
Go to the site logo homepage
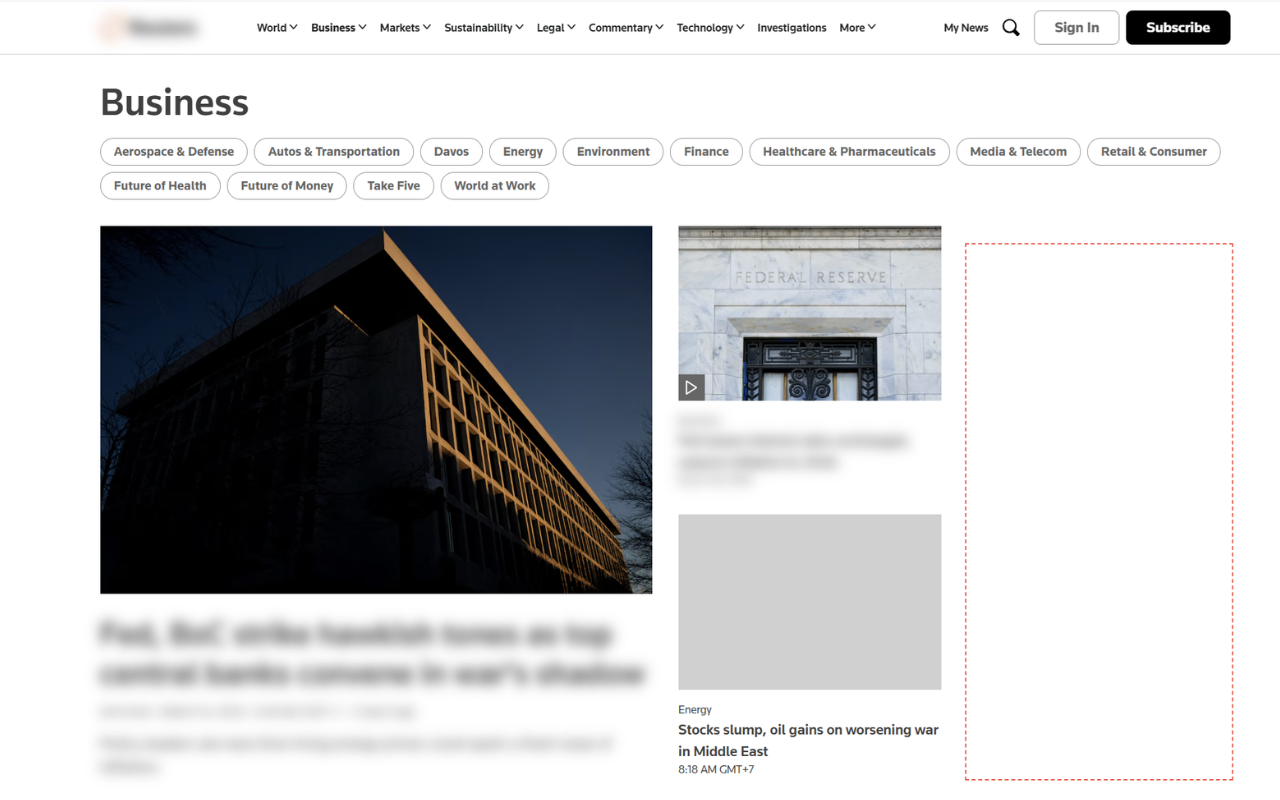tap(150, 28)
